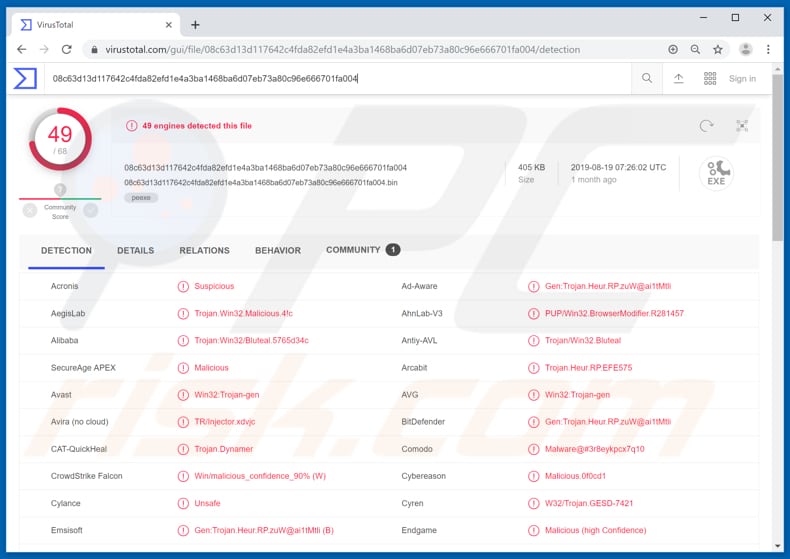Click the peexe tag
This screenshot has height=559, width=790.
coord(141,197)
